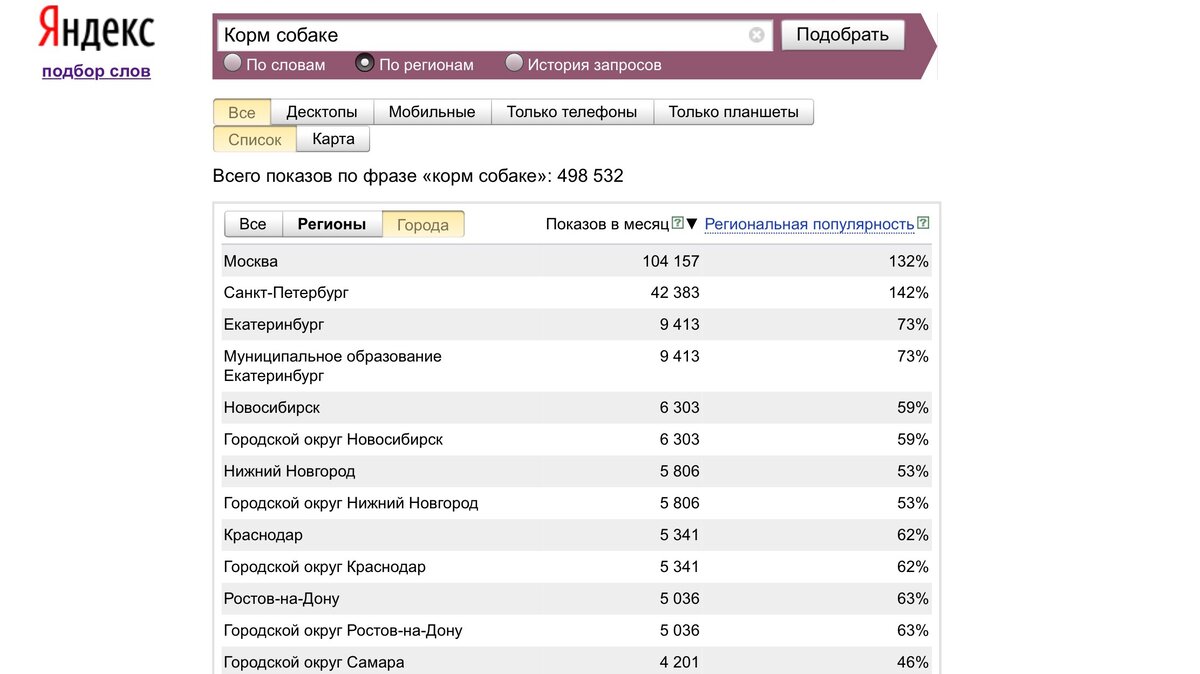Open the подбор слов link
Screen dimensions: 1200x674
(x=96, y=71)
